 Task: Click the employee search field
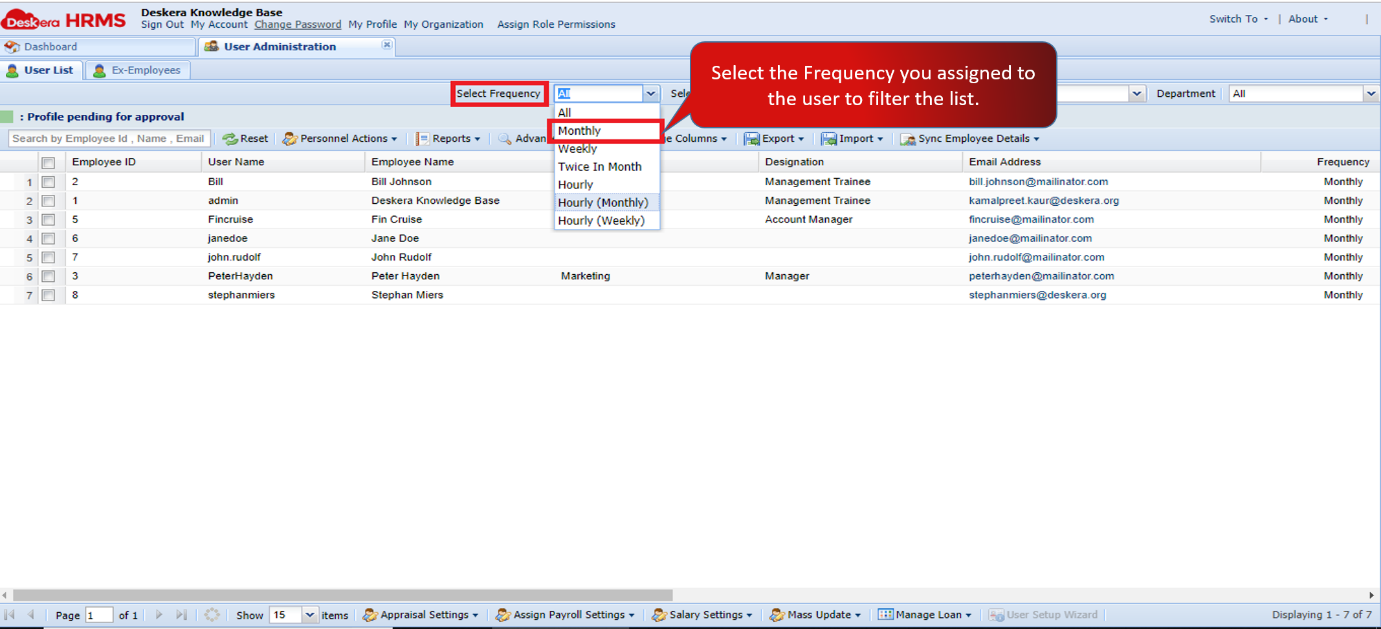[109, 139]
